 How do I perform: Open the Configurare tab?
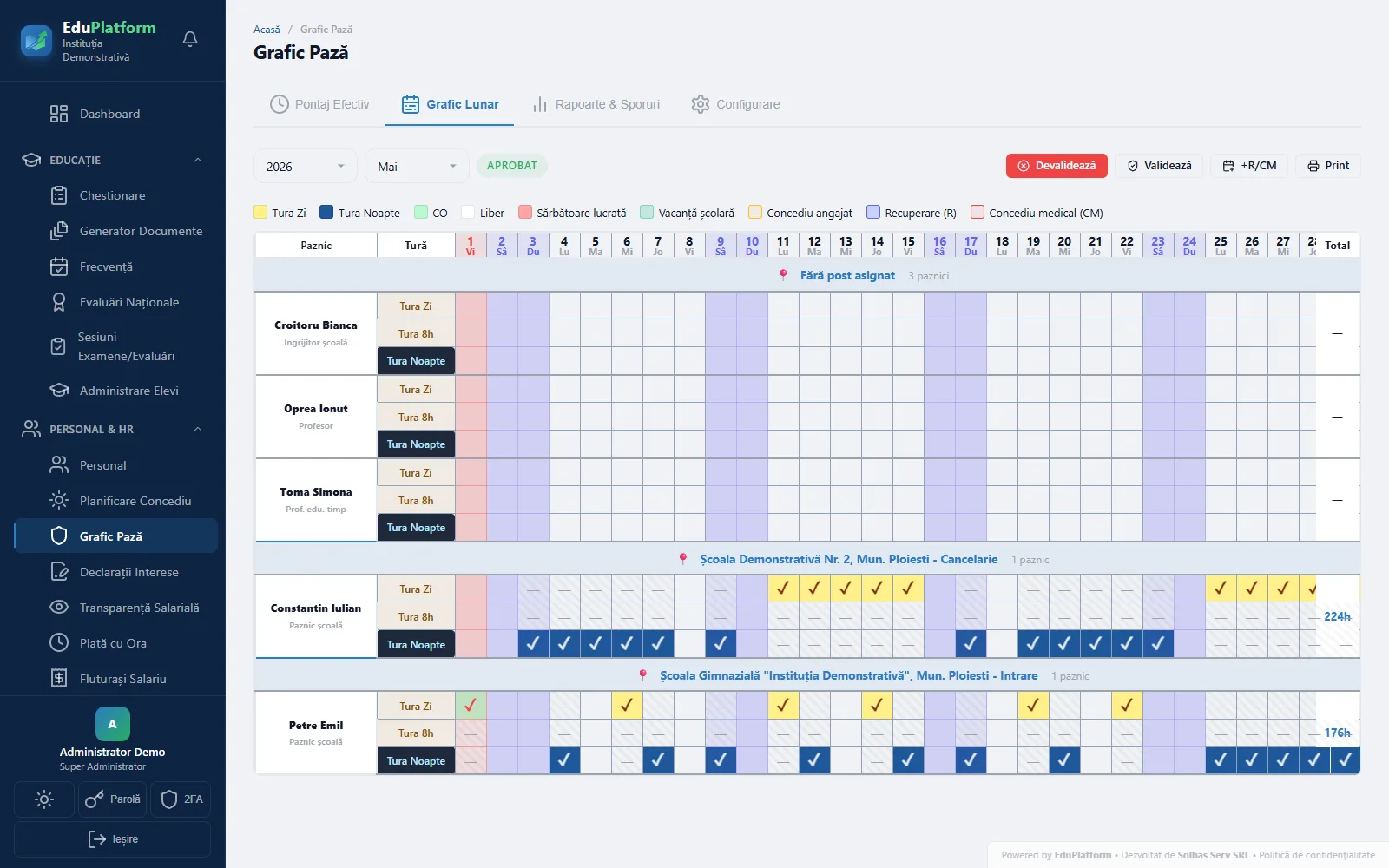[735, 104]
